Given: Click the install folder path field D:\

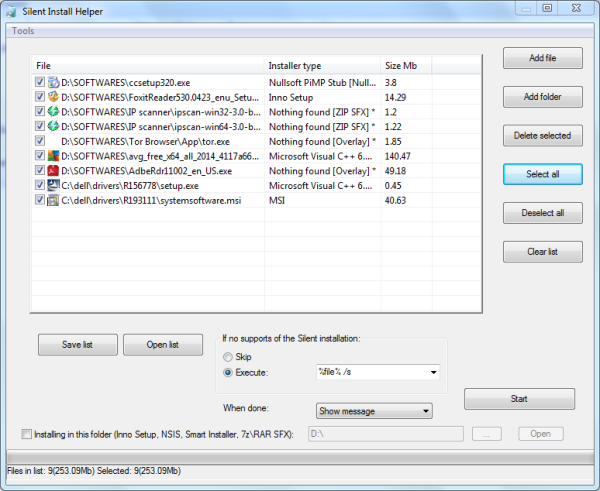Looking at the screenshot, I should coord(386,434).
